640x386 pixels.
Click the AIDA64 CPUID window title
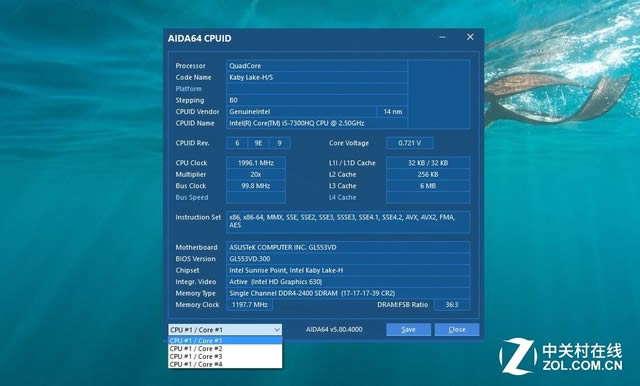[x=200, y=38]
